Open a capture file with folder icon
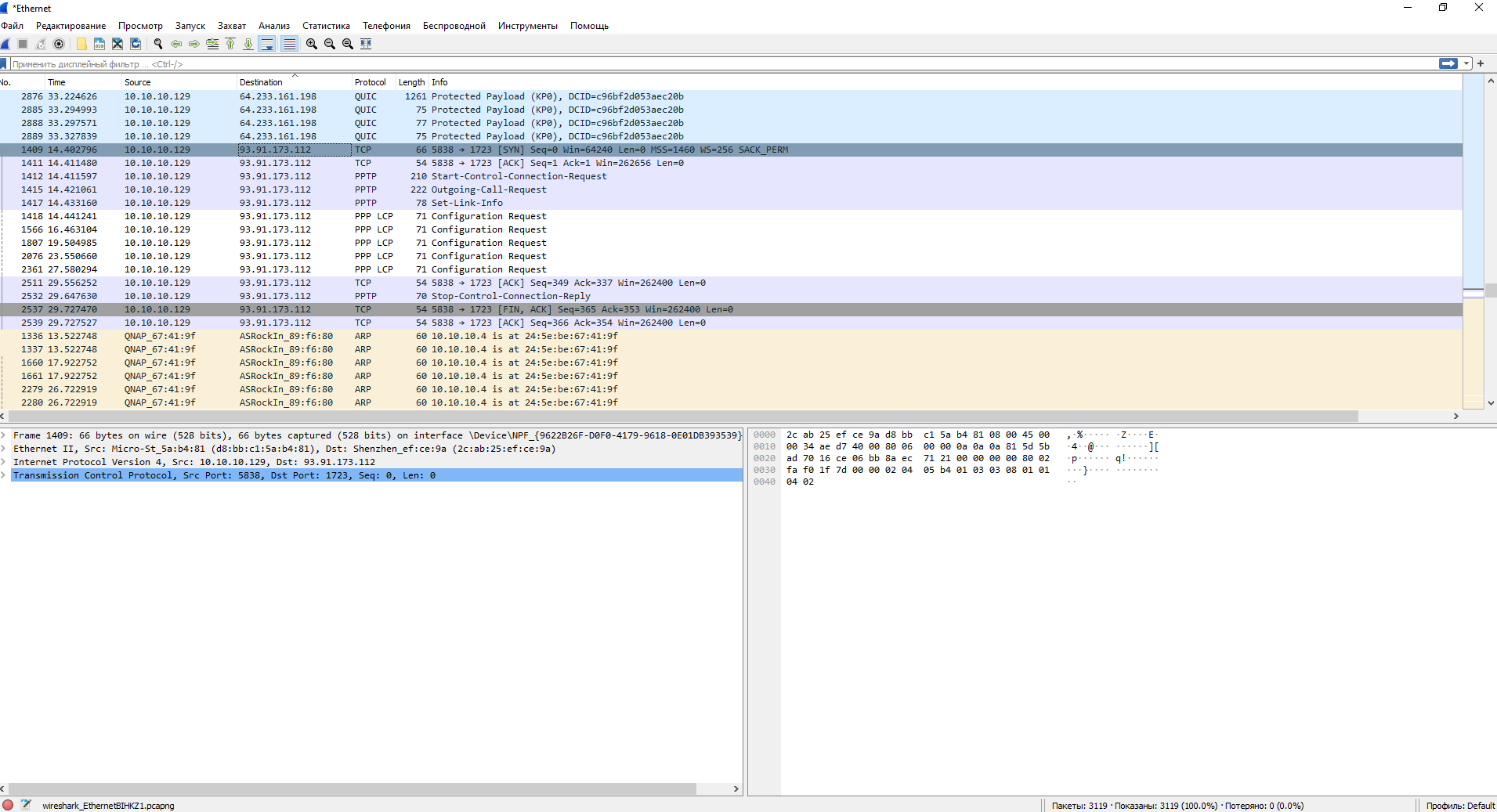Viewport: 1497px width, 812px height. [81, 44]
